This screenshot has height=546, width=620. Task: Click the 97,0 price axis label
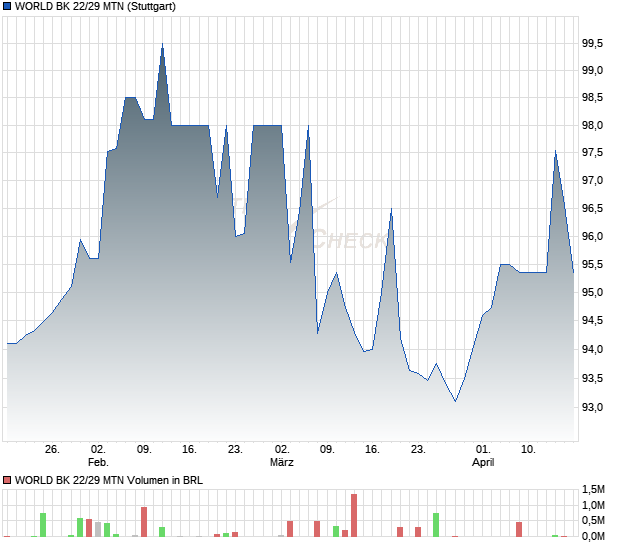tap(592, 180)
